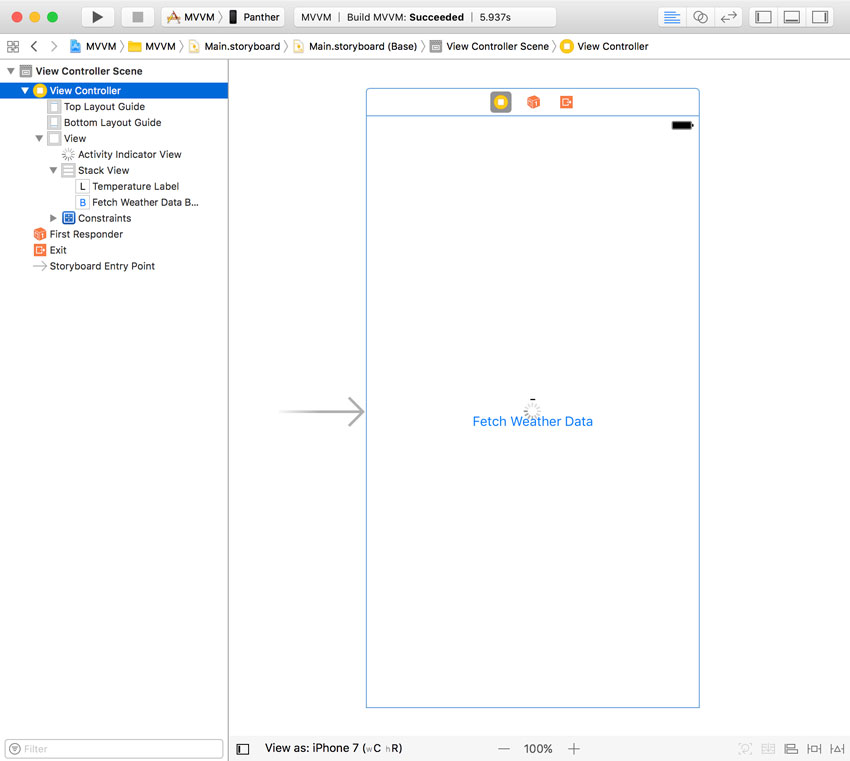
Task: Select Exit in outline
Action: click(x=57, y=250)
